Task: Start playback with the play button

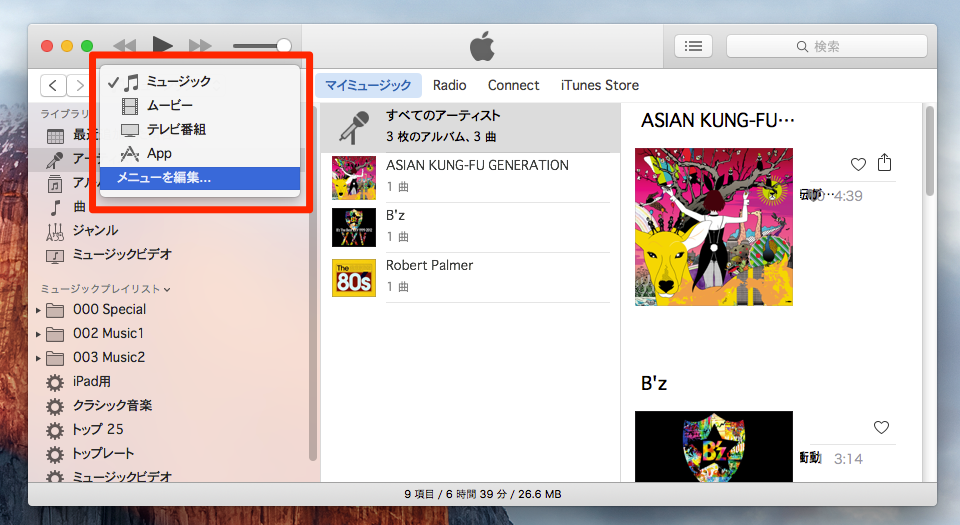Action: 162,45
